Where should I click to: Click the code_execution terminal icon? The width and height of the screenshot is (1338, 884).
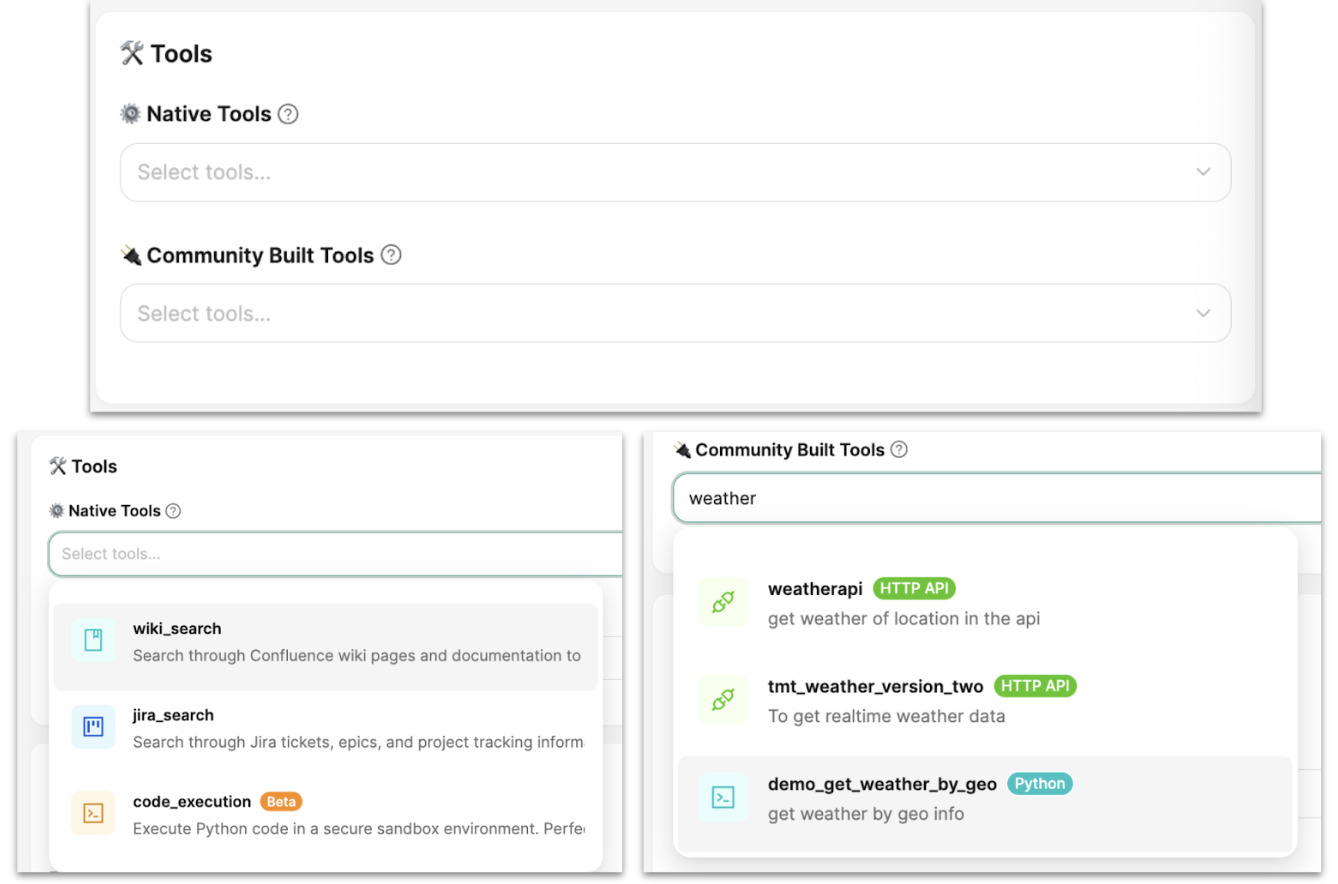coord(93,813)
